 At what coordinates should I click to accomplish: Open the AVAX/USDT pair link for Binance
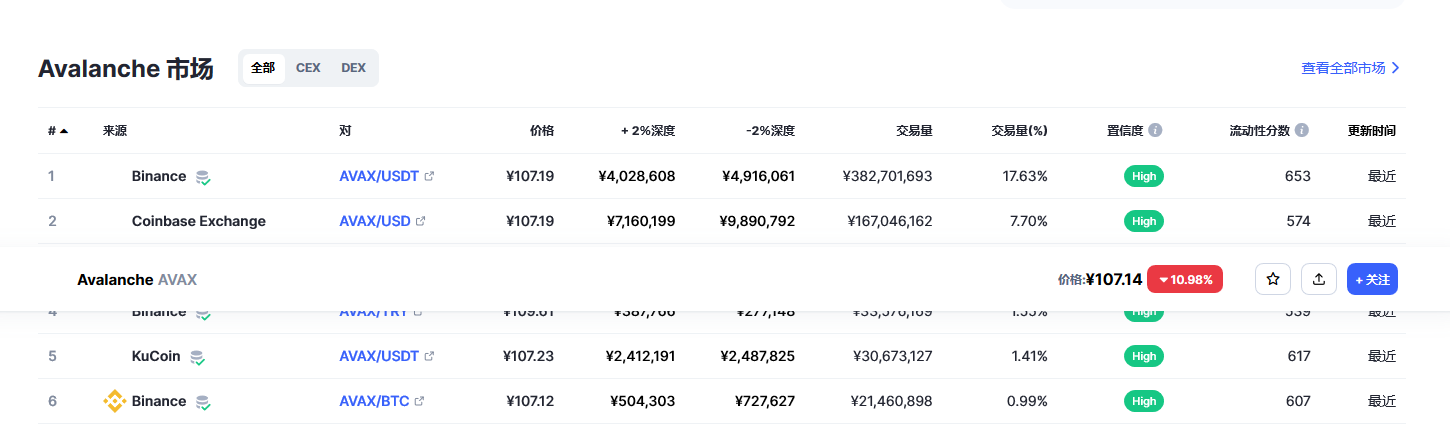click(379, 176)
